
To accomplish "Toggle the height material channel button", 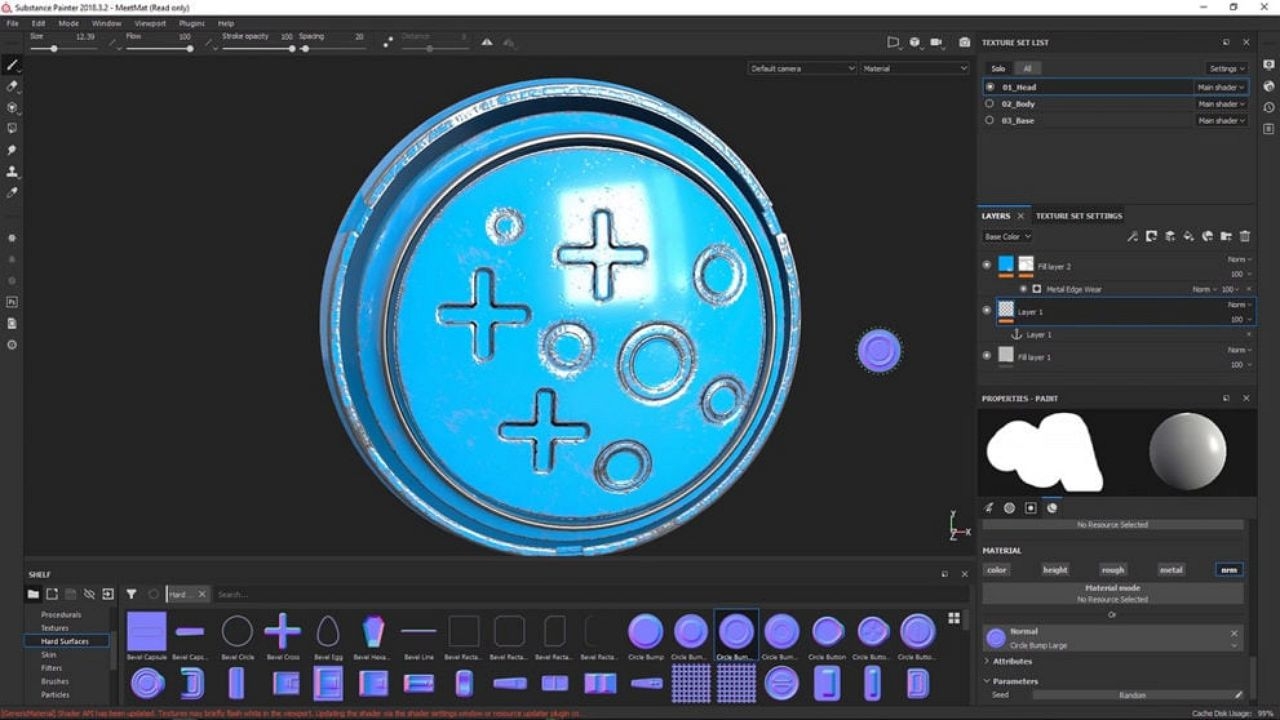I will 1055,570.
